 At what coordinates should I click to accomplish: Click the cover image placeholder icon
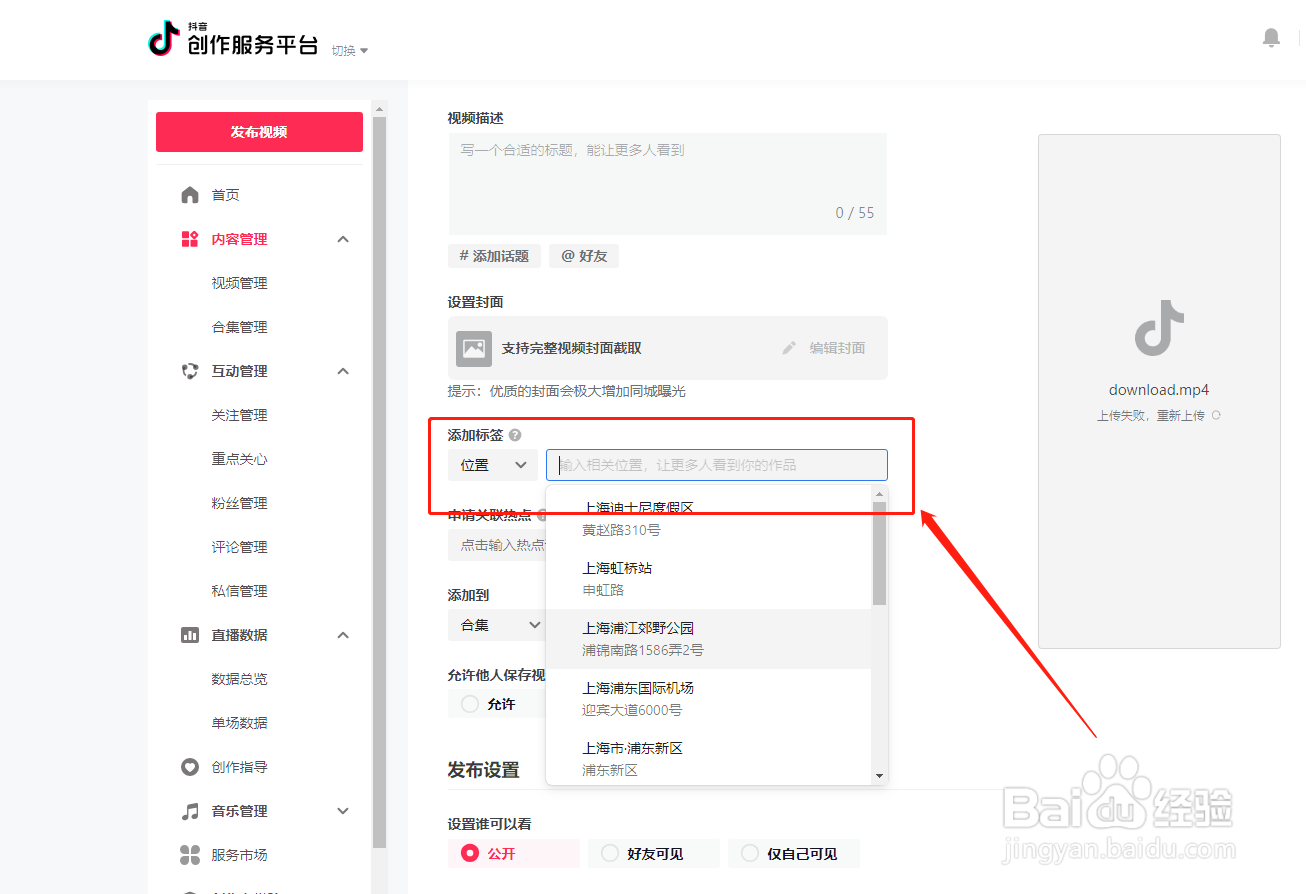474,348
